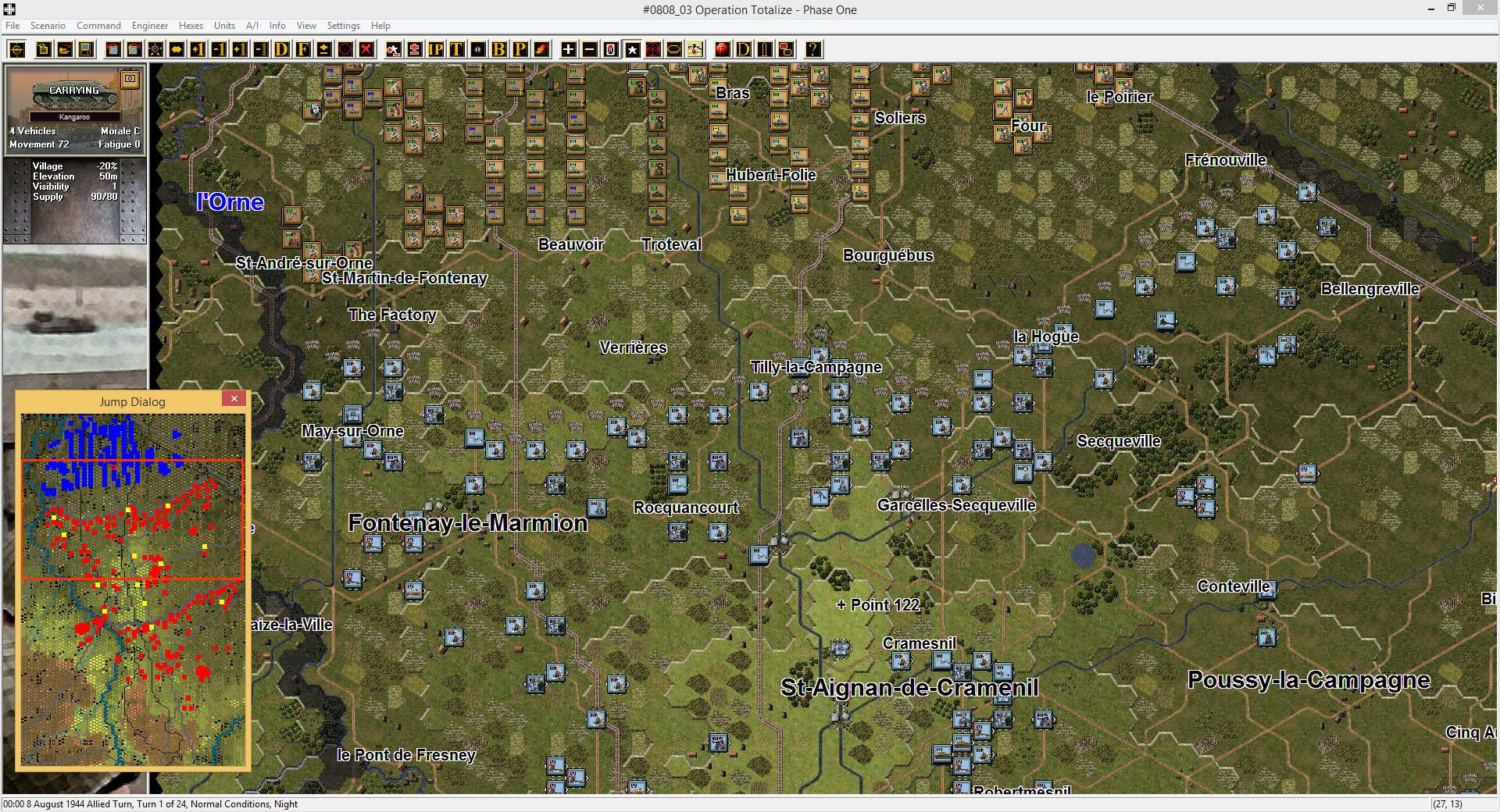Click the crosshair target toolbar icon
Screen dimensions: 1500x812
pyautogui.click(x=17, y=50)
